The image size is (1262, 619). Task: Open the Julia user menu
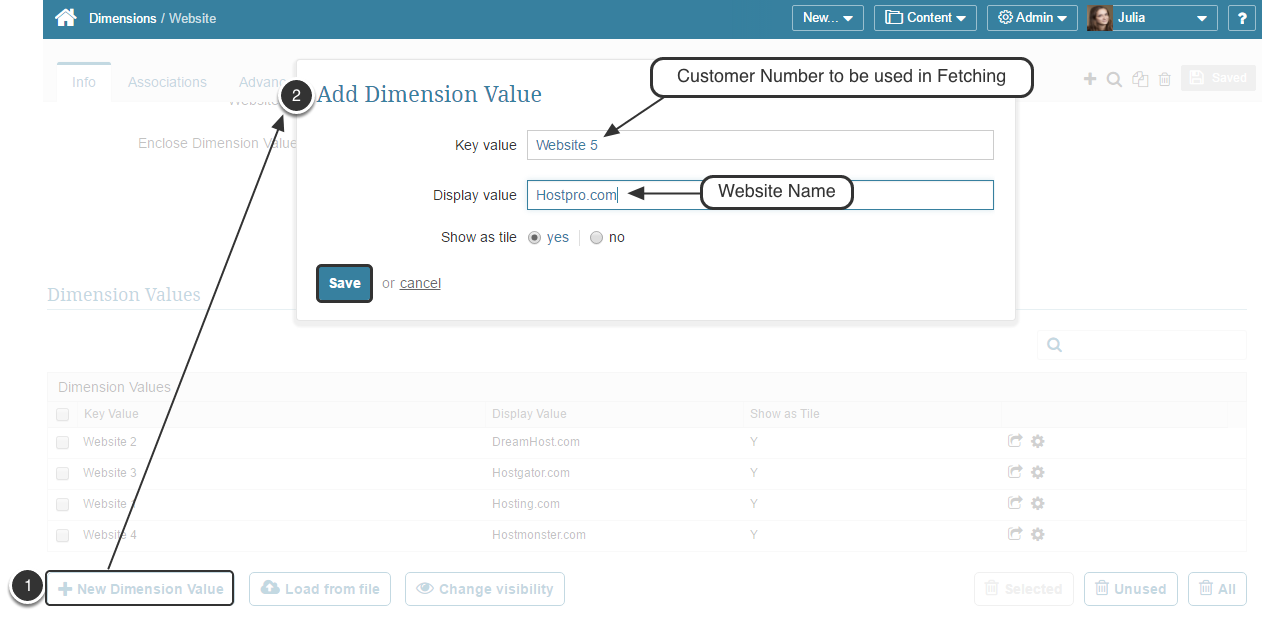click(x=1151, y=18)
